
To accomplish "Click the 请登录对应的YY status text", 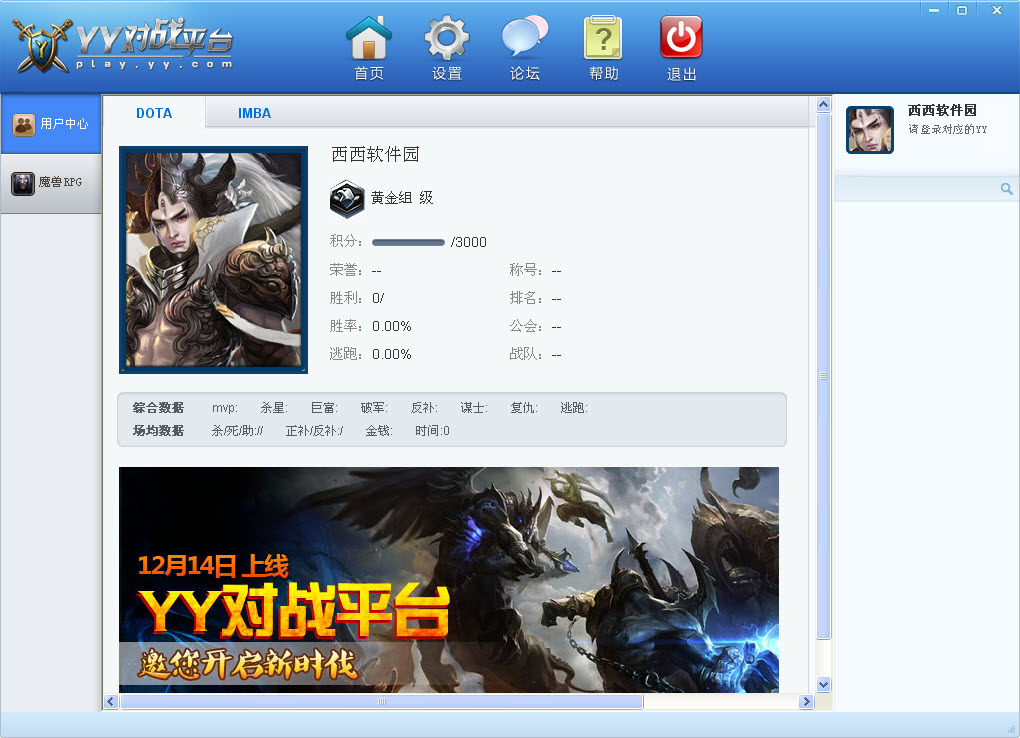I will [x=948, y=130].
